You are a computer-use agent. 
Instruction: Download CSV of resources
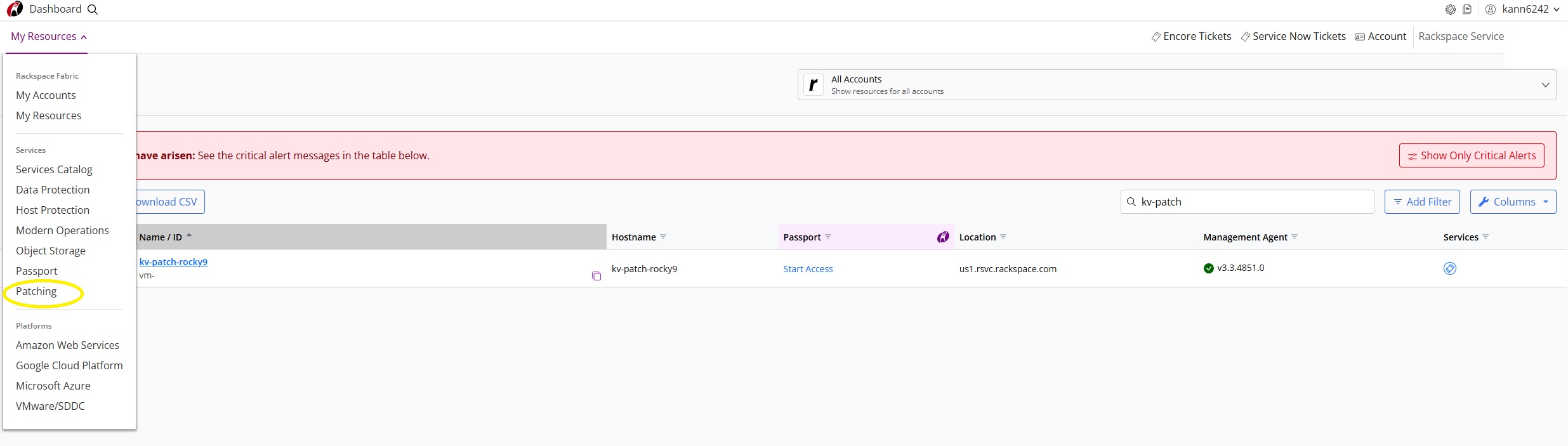pyautogui.click(x=170, y=202)
